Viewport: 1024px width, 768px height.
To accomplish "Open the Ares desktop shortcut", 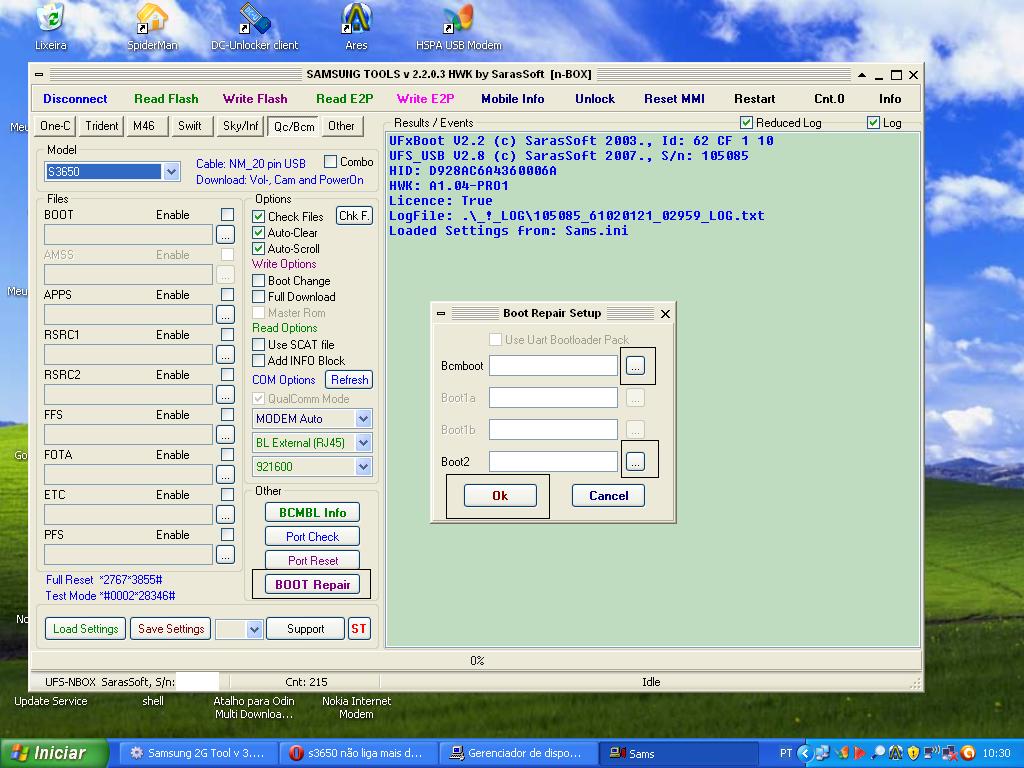I will [x=357, y=26].
